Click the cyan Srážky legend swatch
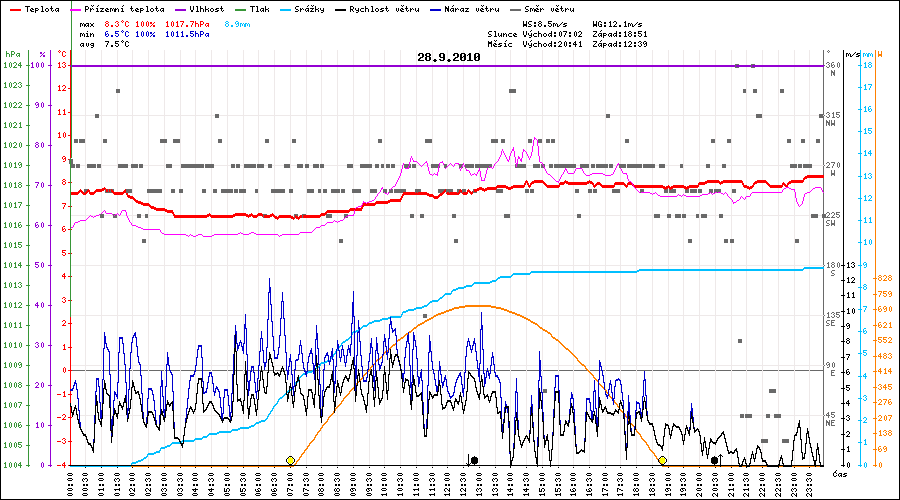This screenshot has width=900, height=500. tap(285, 10)
